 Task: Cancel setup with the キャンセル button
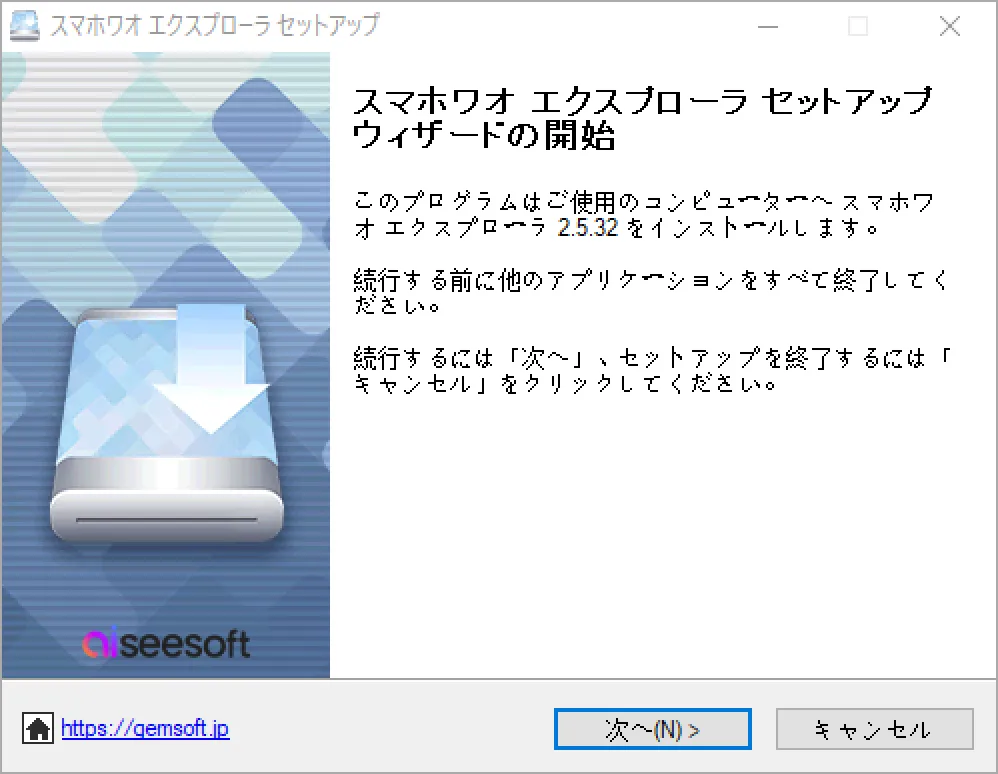coord(875,729)
